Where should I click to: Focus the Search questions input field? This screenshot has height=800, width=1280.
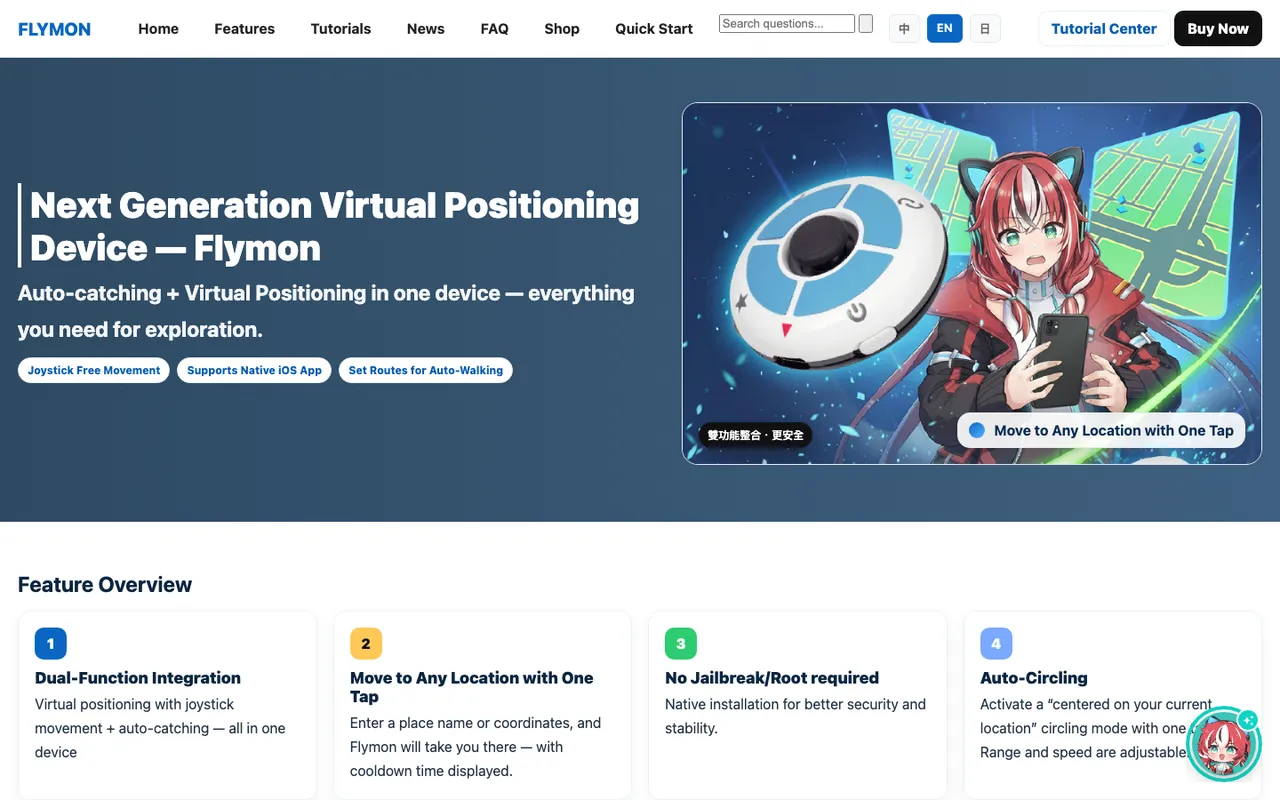(x=787, y=23)
